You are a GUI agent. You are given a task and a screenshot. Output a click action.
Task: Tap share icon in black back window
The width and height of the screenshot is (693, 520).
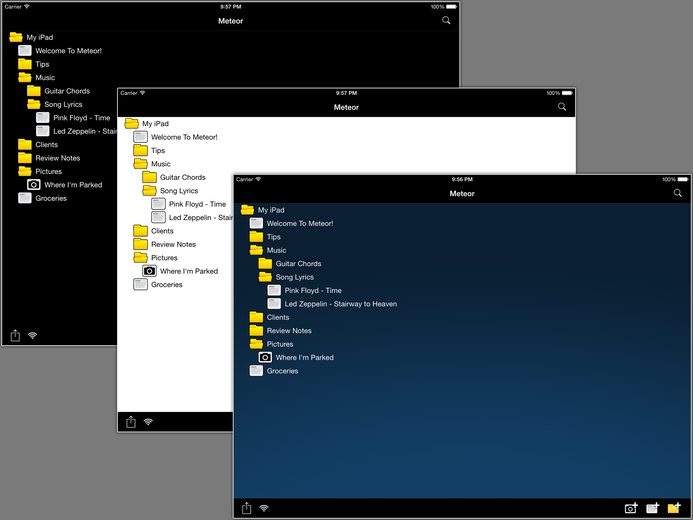(x=15, y=336)
